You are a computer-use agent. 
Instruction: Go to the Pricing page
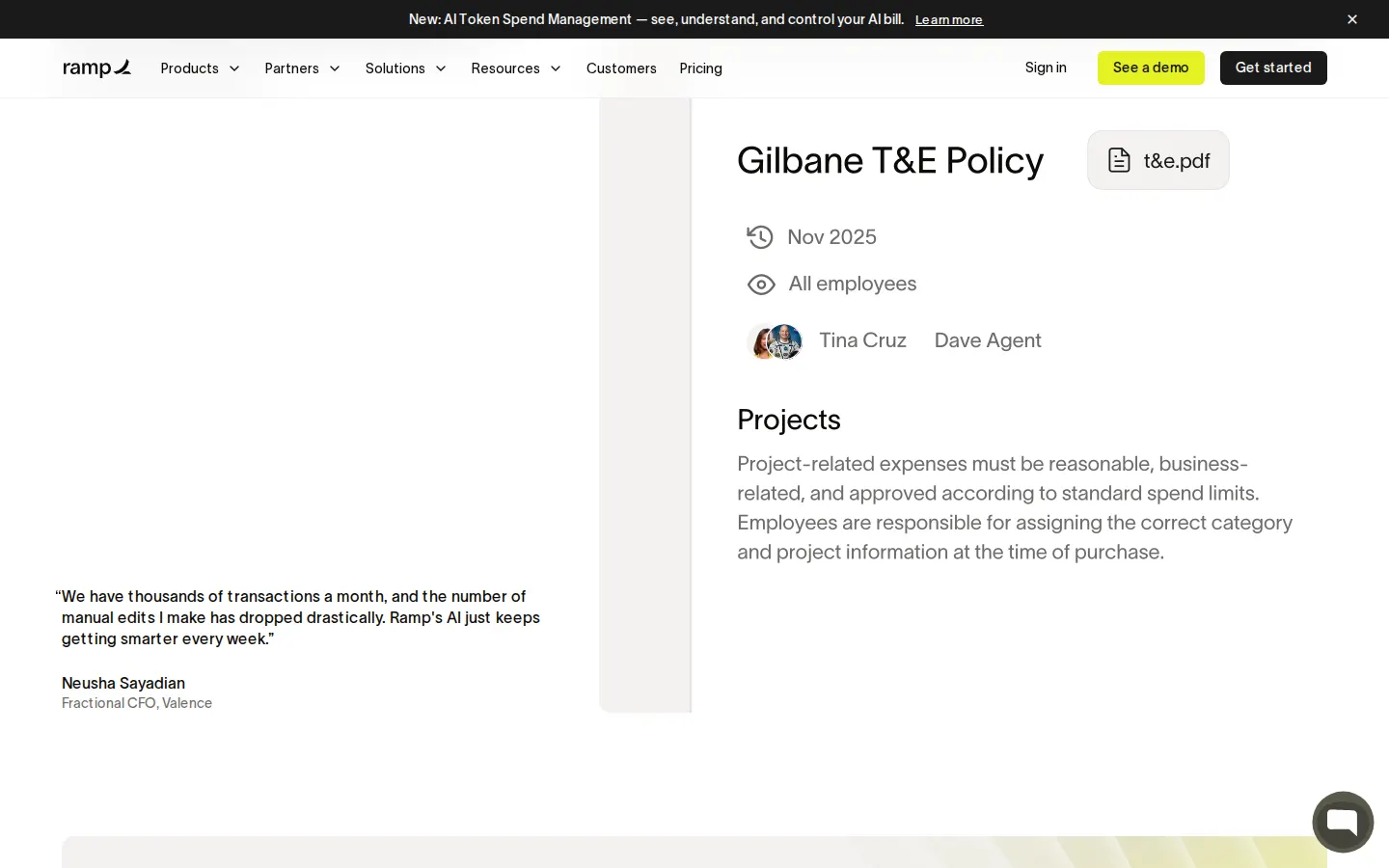point(700,68)
